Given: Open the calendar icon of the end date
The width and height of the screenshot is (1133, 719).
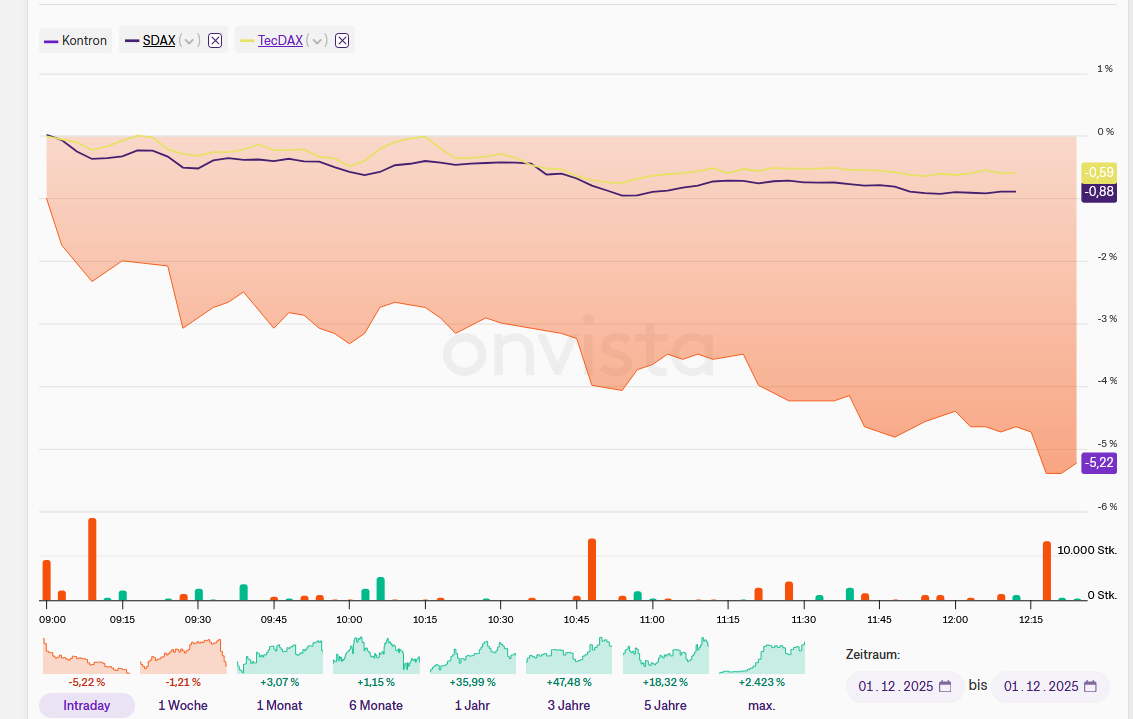Looking at the screenshot, I should pos(1090,686).
